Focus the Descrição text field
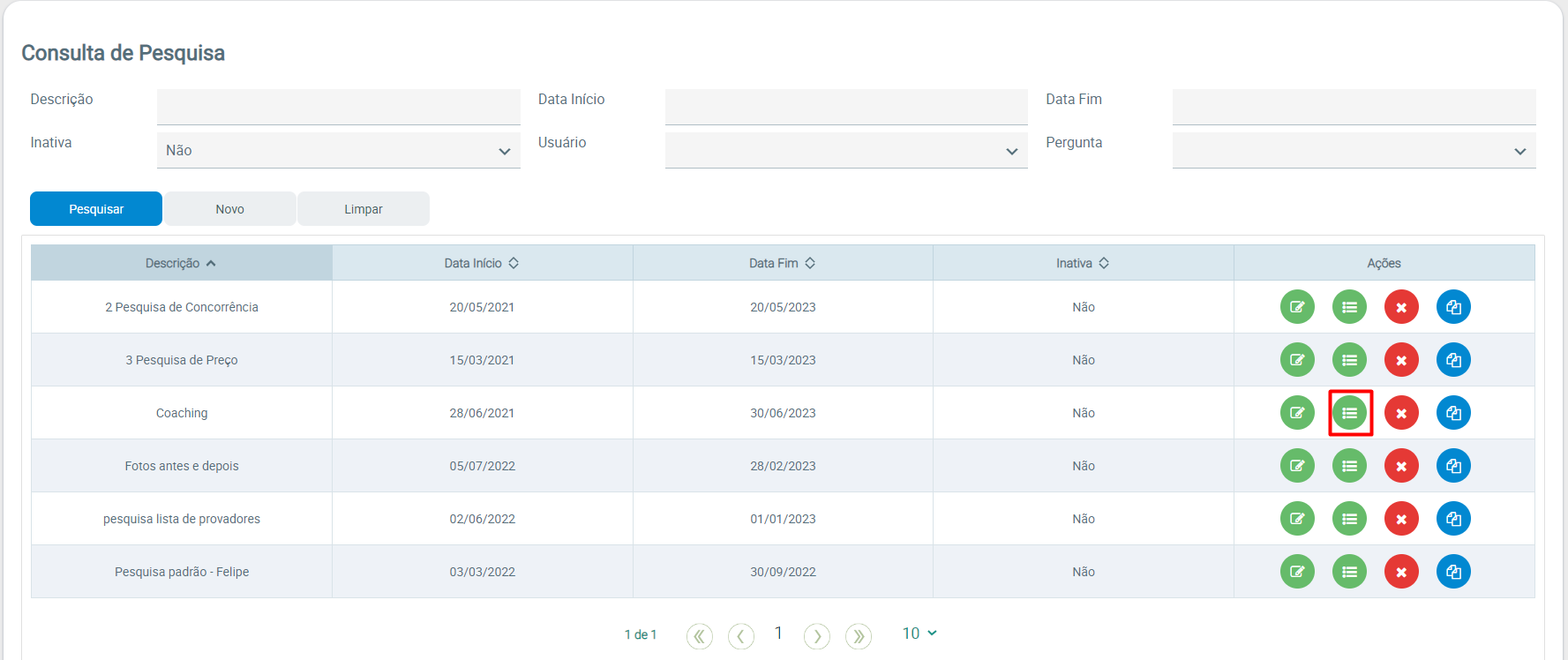1568x660 pixels. click(338, 107)
